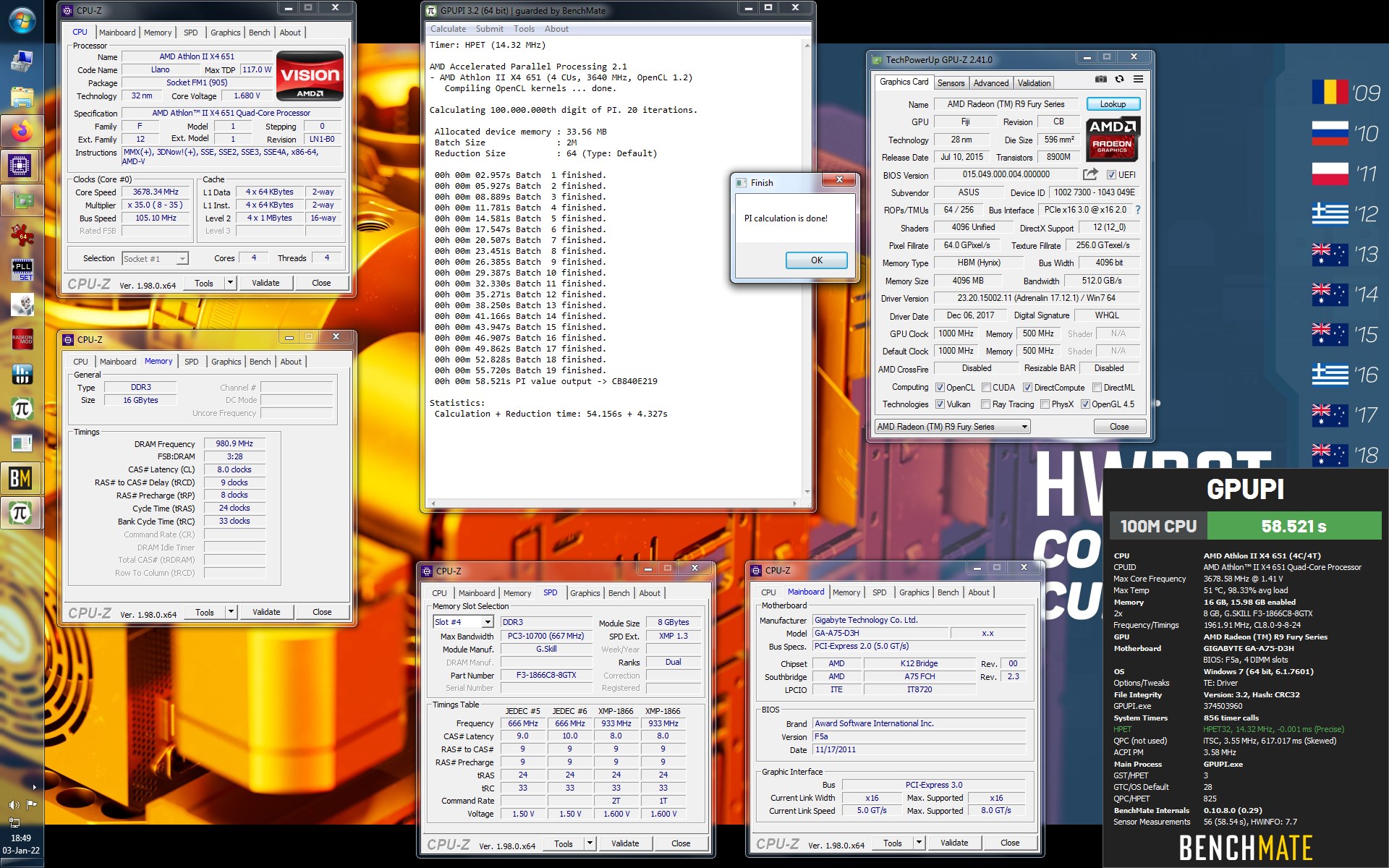1389x868 pixels.
Task: Click the GPUPI horizontal scrollbar track
Action: (x=613, y=503)
